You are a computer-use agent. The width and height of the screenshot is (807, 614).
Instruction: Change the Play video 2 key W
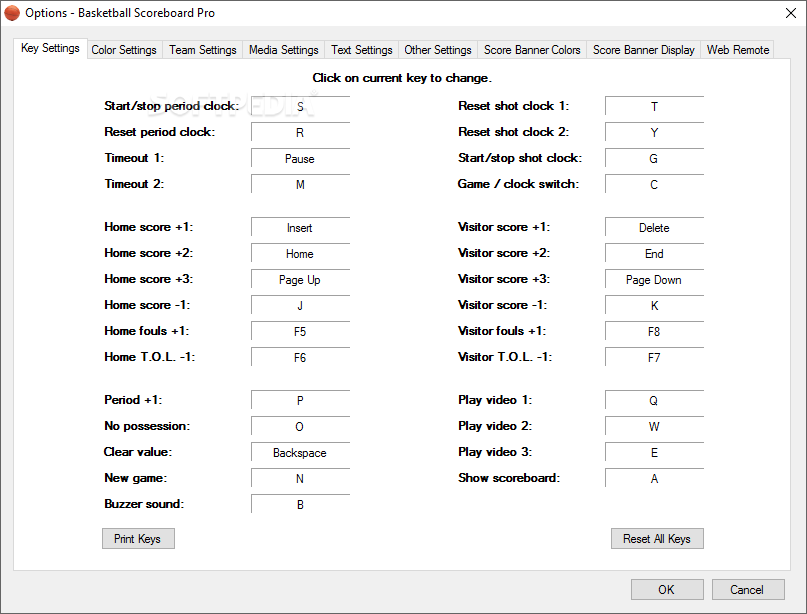click(x=654, y=426)
